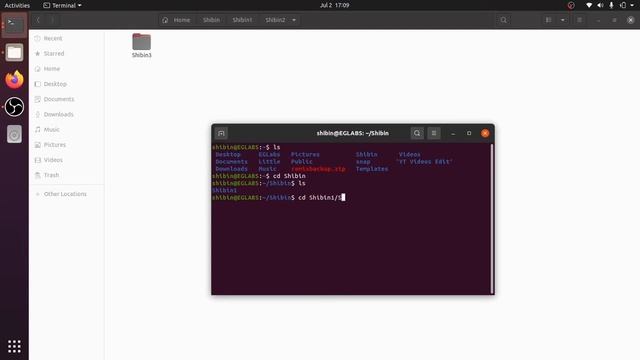
Task: Go back in Files navigation
Action: pyautogui.click(x=38, y=20)
